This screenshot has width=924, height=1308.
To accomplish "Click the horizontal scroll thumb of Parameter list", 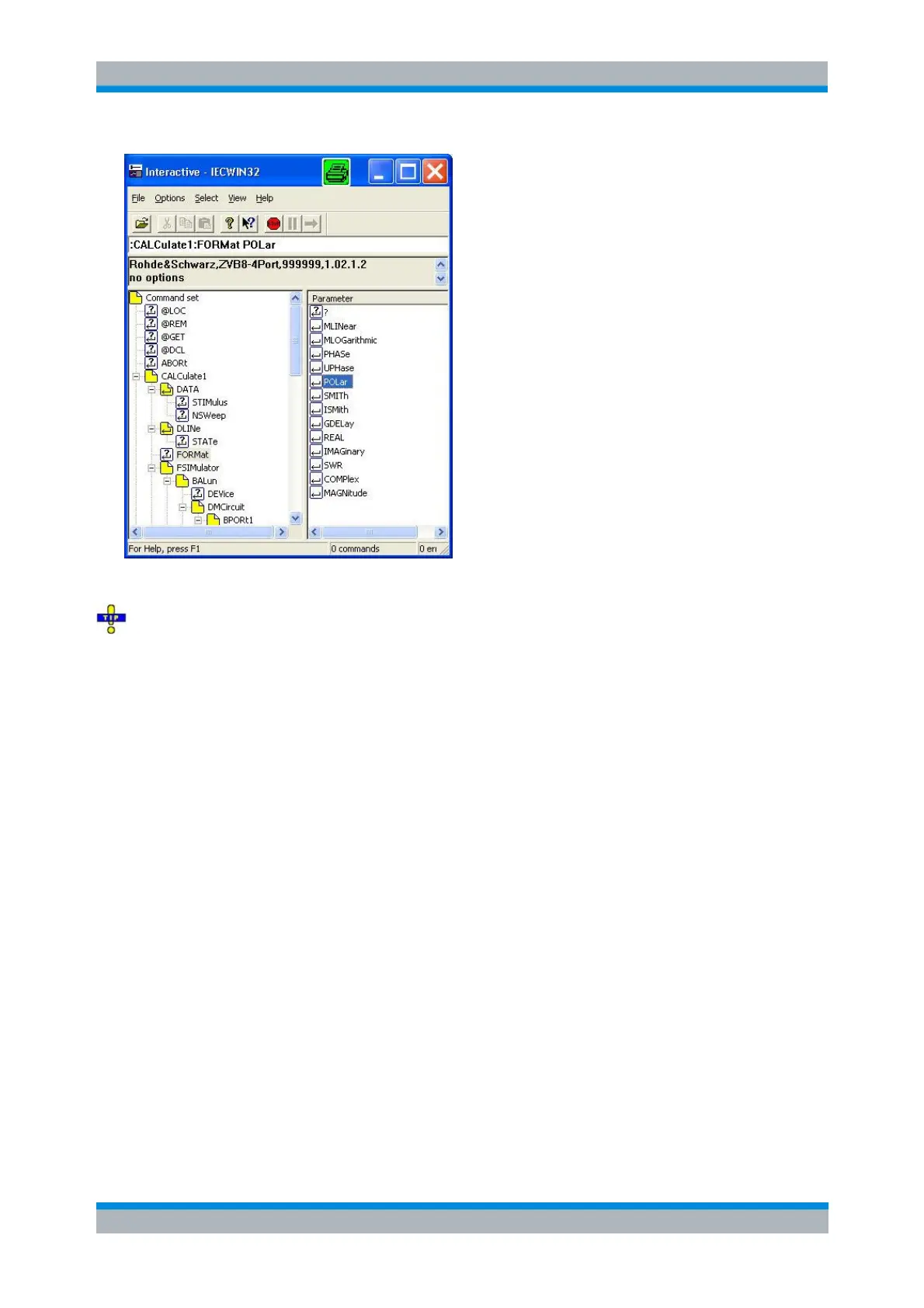I will click(x=370, y=532).
